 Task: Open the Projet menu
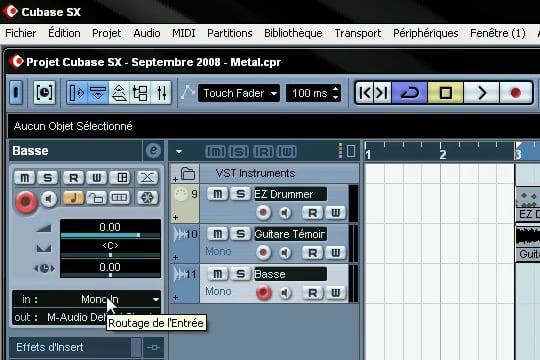click(x=106, y=33)
